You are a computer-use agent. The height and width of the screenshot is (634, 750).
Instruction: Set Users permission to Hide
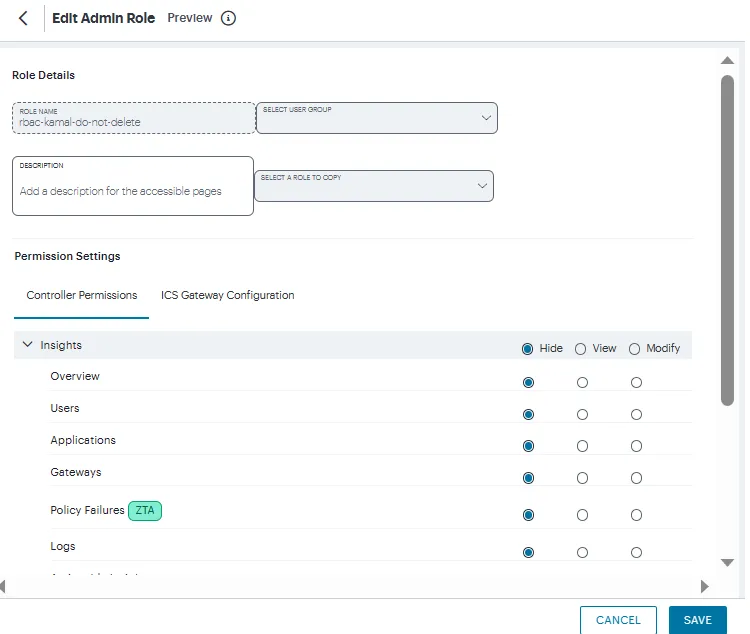tap(529, 414)
